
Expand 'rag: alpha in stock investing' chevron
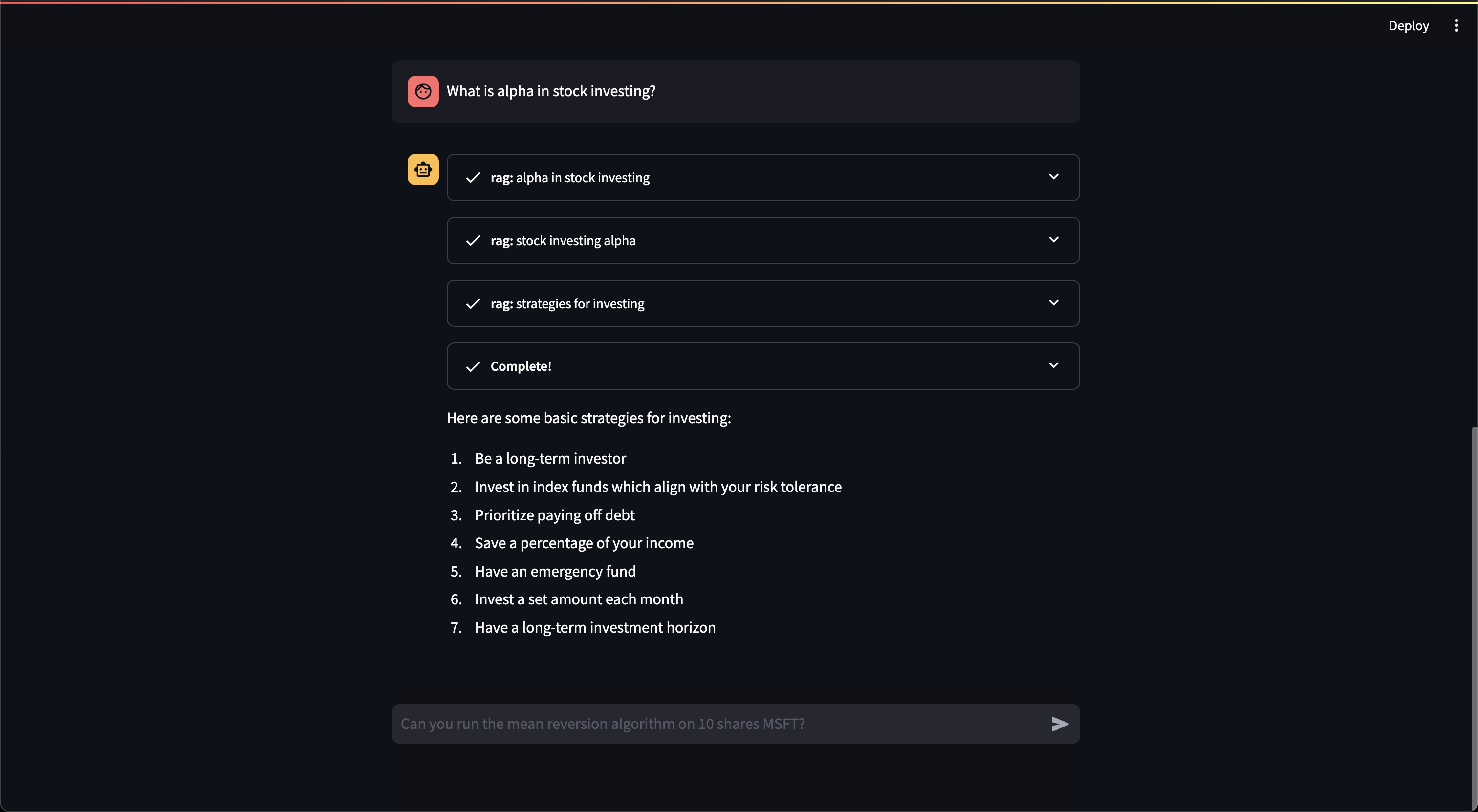click(x=1053, y=177)
